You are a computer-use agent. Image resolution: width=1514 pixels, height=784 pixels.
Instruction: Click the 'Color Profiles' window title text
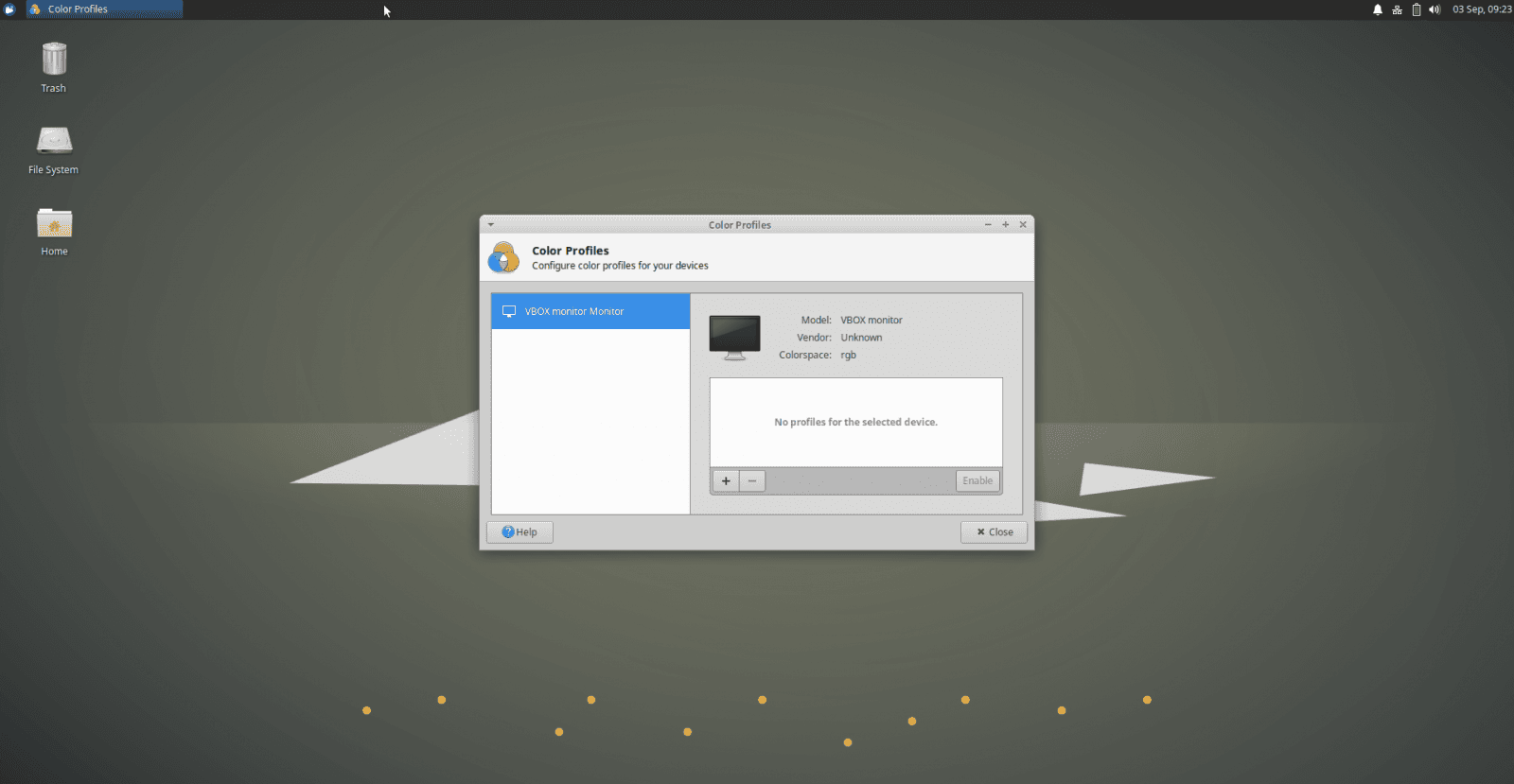740,225
